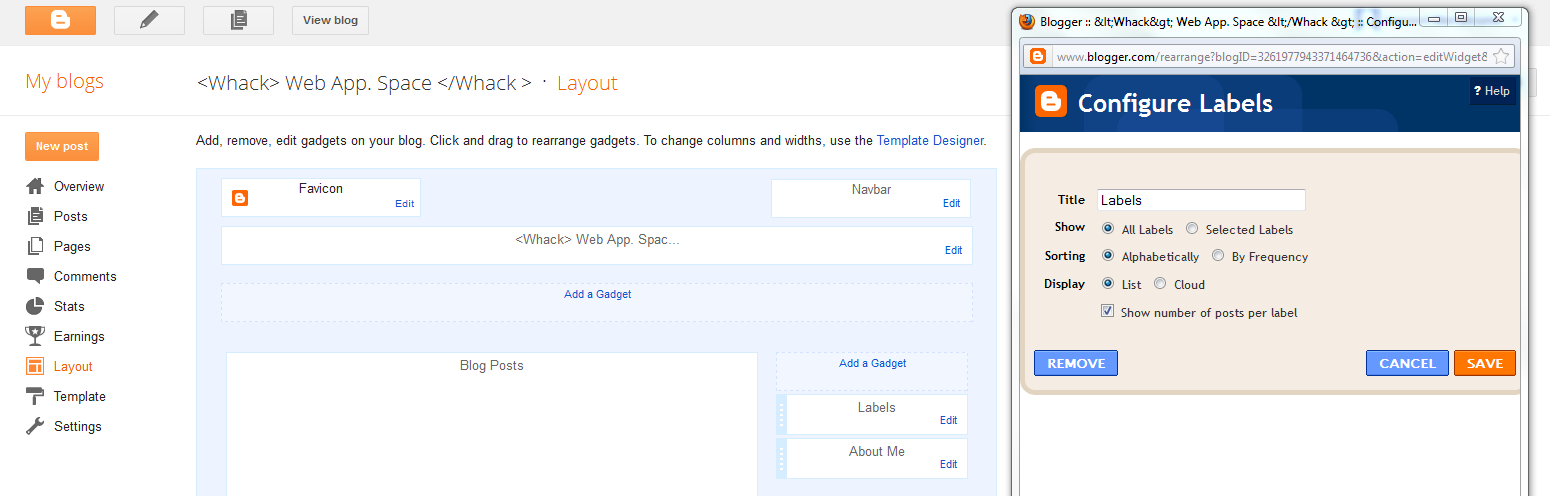Click the REMOVE button
Viewport: 1550px width, 496px height.
click(1076, 363)
